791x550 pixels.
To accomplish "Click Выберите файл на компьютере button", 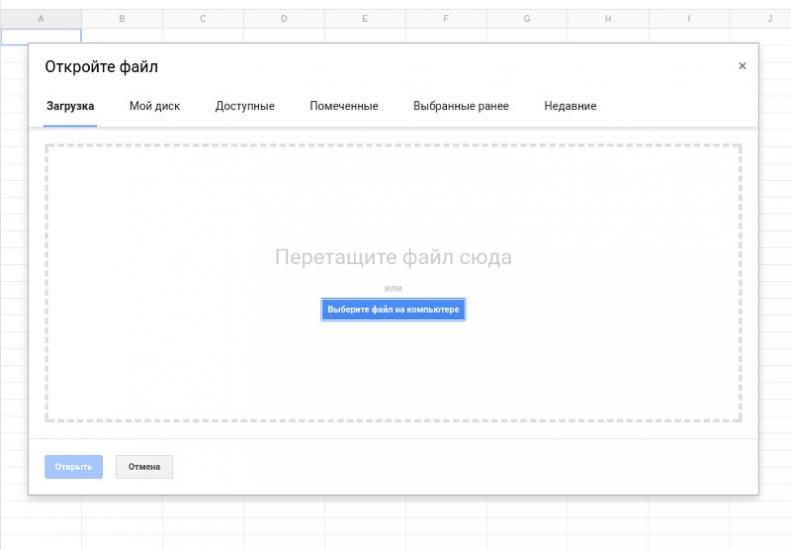I will click(393, 309).
